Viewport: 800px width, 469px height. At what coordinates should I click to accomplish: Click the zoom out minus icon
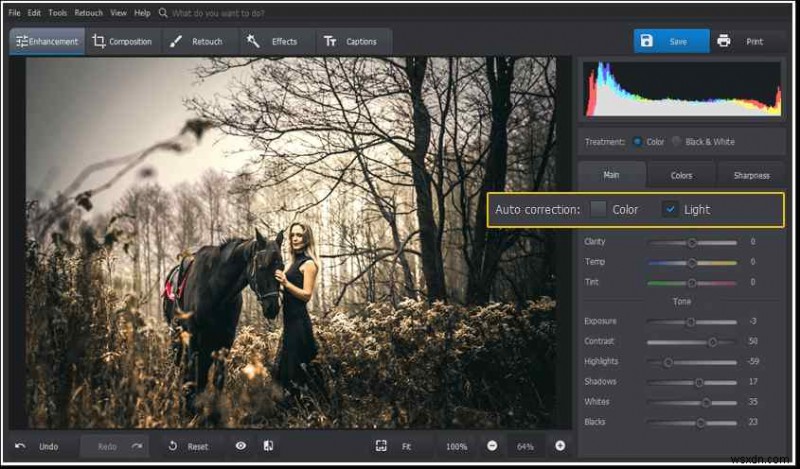coord(492,446)
